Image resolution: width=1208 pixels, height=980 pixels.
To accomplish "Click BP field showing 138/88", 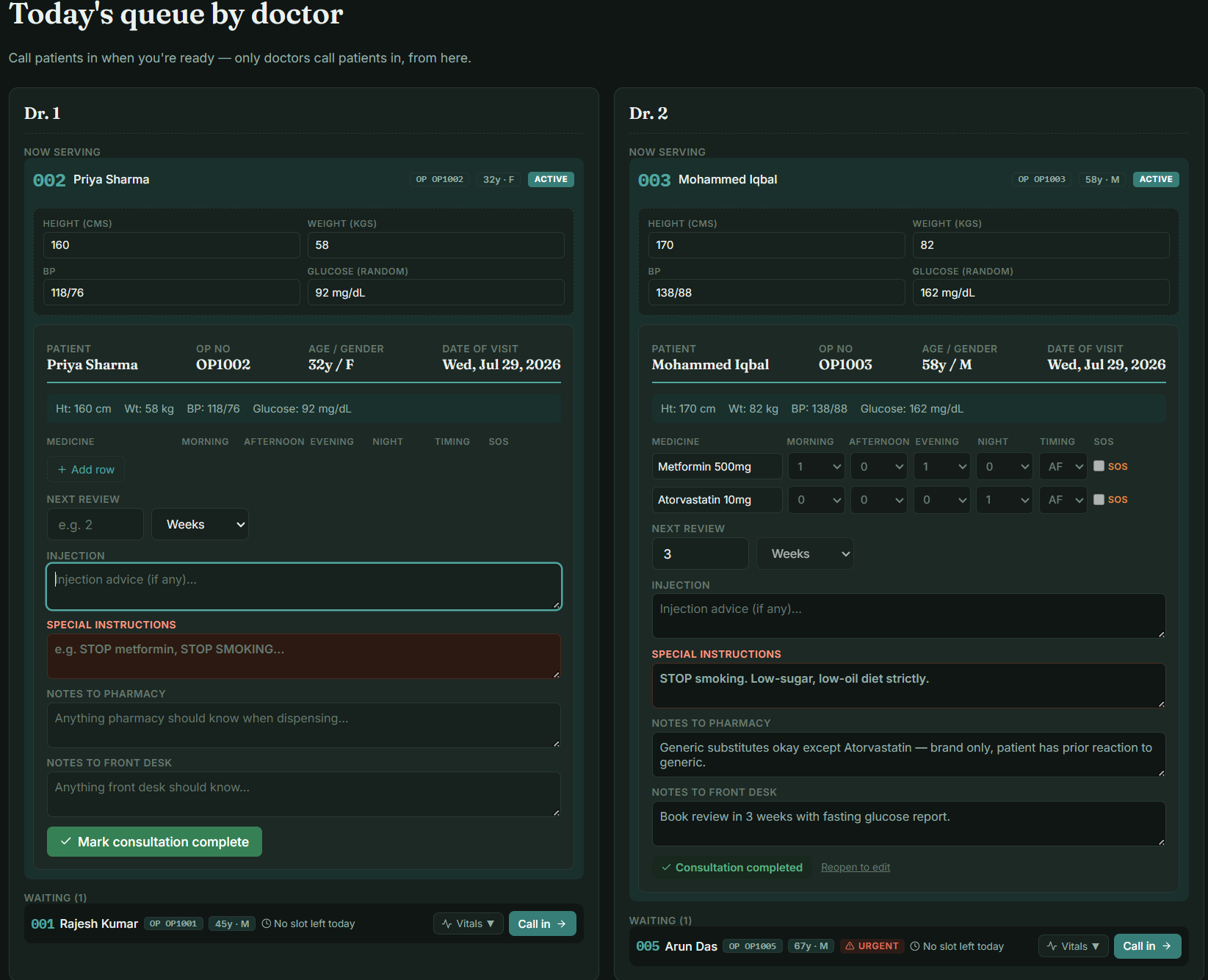I will pyautogui.click(x=777, y=292).
